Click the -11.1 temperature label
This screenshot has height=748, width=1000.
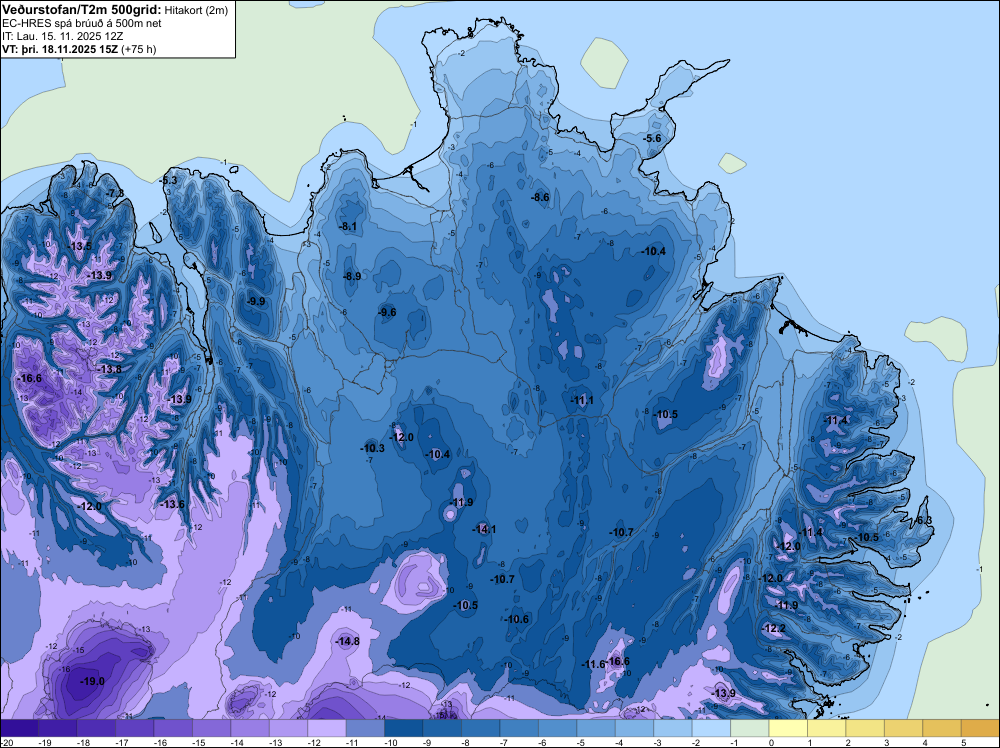582,400
